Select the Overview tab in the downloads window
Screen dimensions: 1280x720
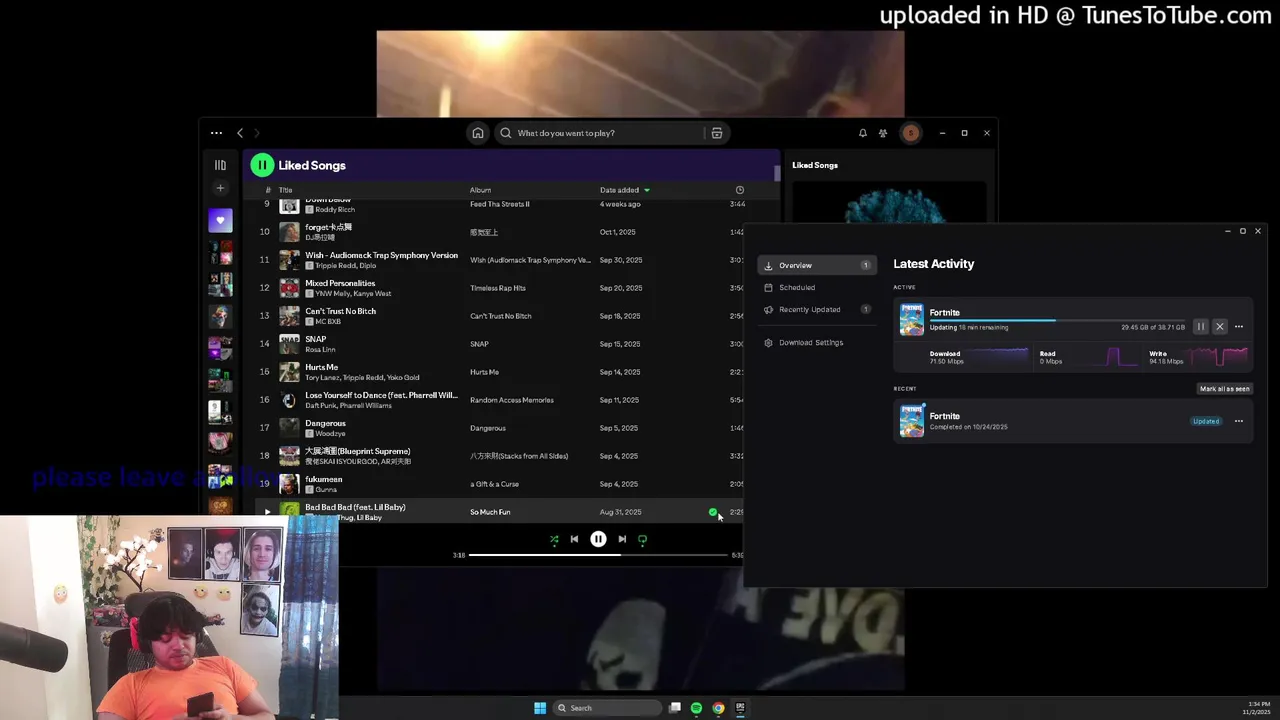point(817,265)
